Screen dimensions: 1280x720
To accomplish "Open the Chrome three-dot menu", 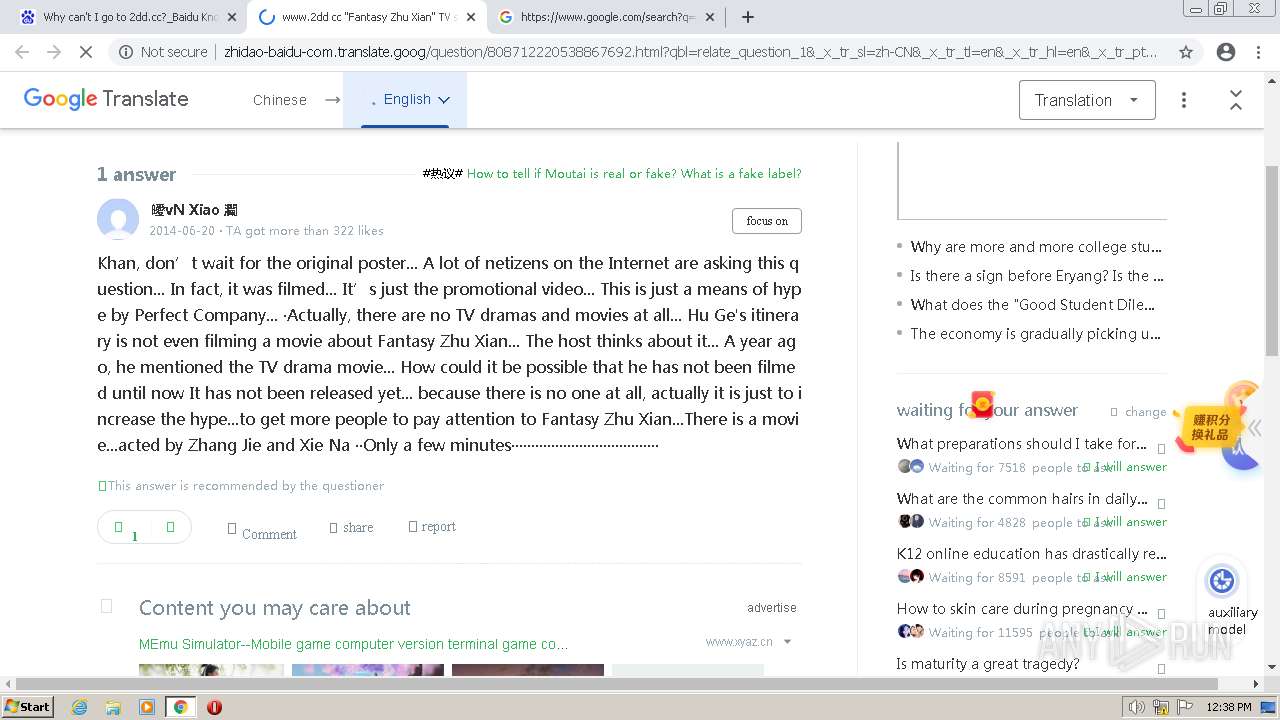I will 1258,52.
